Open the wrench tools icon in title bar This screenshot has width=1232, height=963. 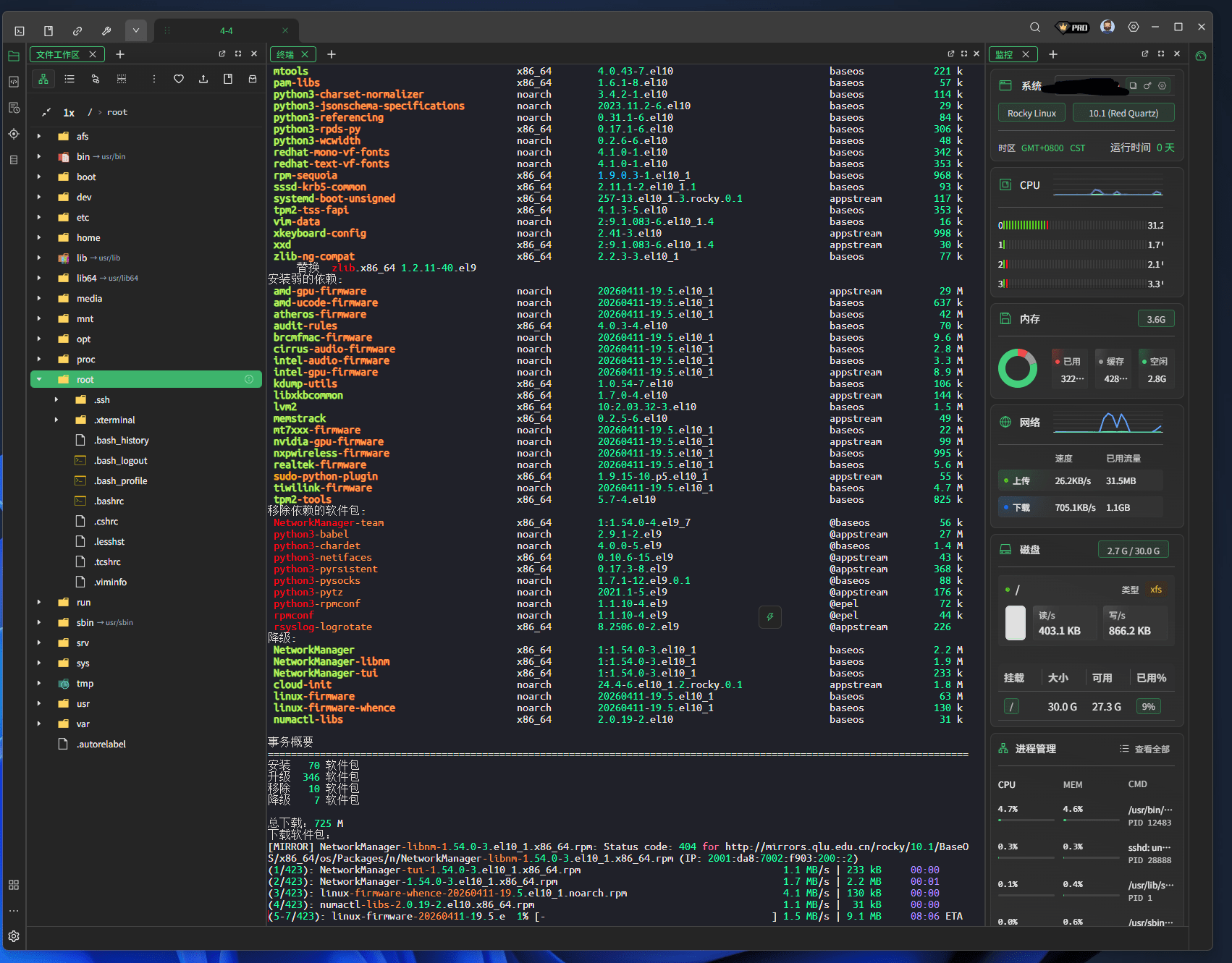(x=106, y=30)
